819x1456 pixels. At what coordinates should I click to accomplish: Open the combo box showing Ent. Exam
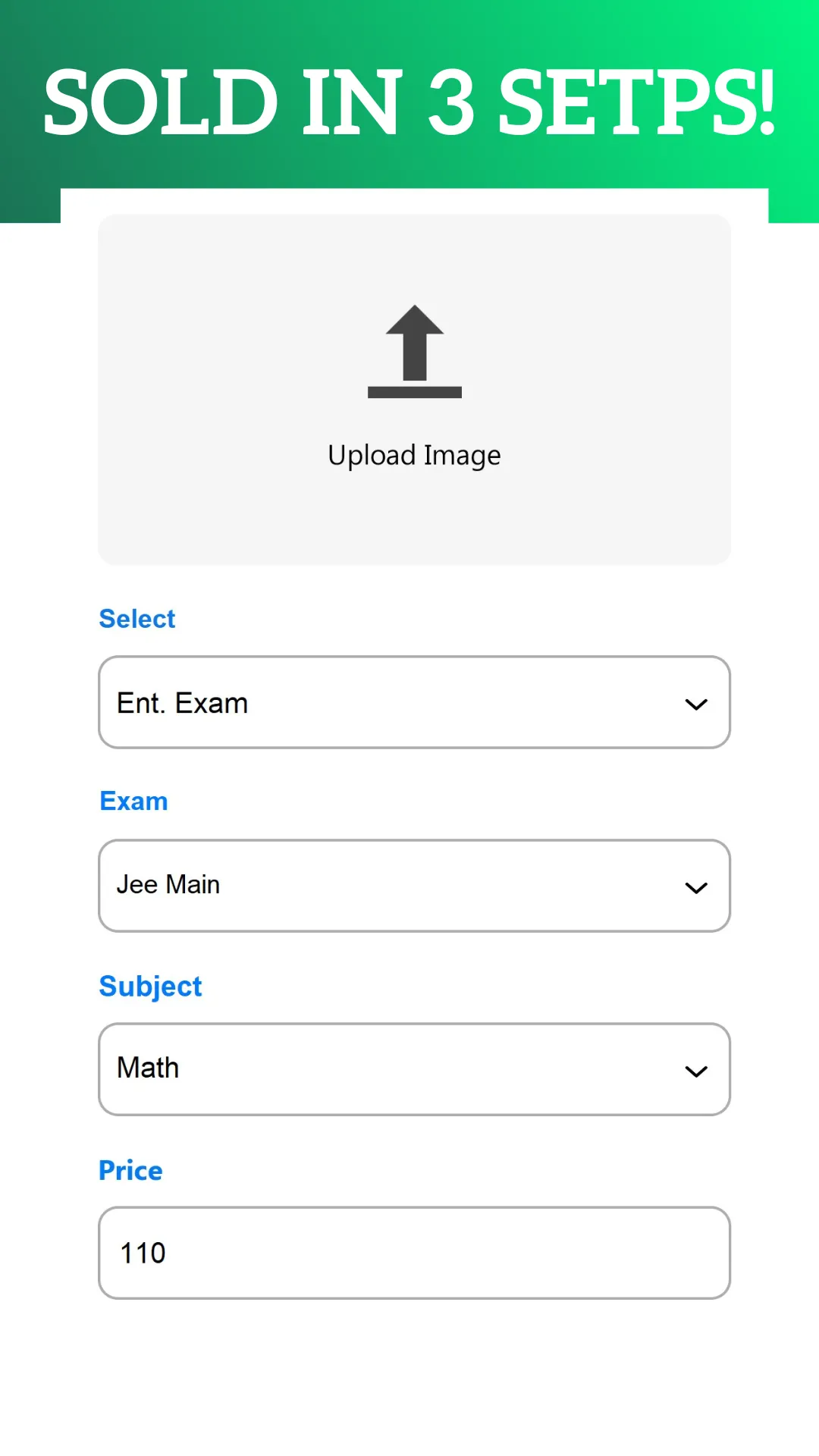pyautogui.click(x=414, y=702)
